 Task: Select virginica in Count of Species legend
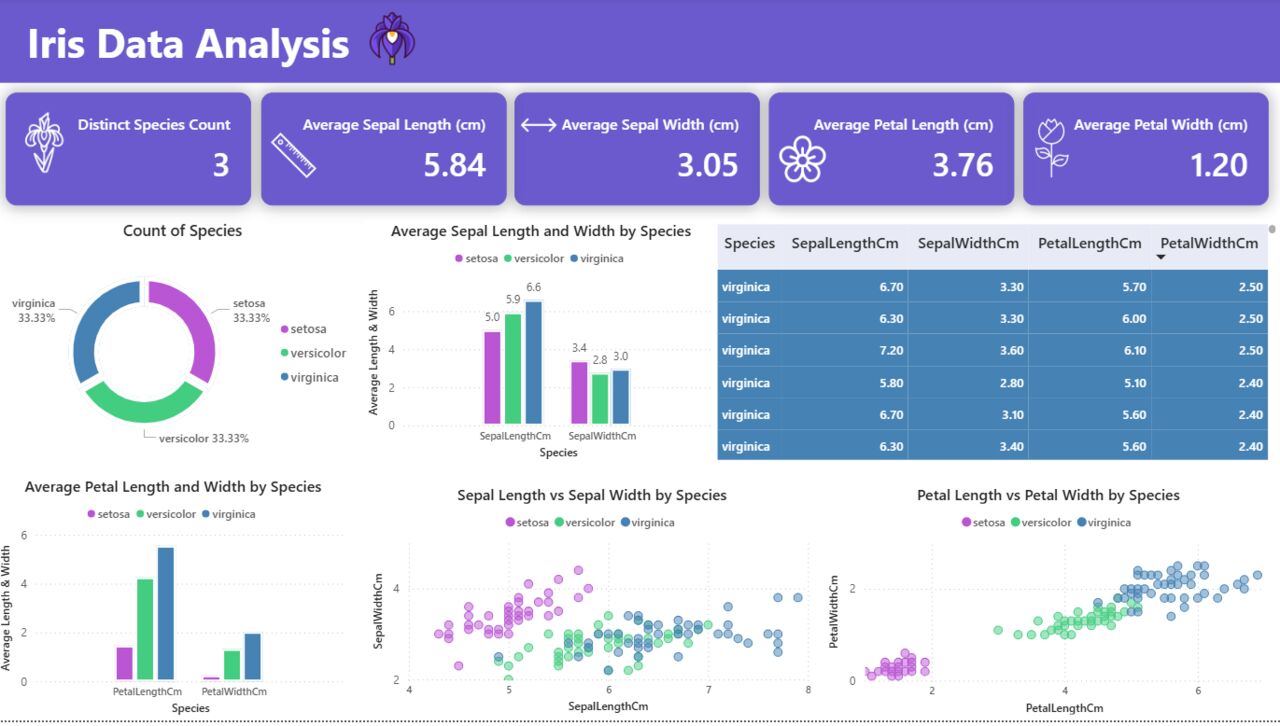pos(310,377)
